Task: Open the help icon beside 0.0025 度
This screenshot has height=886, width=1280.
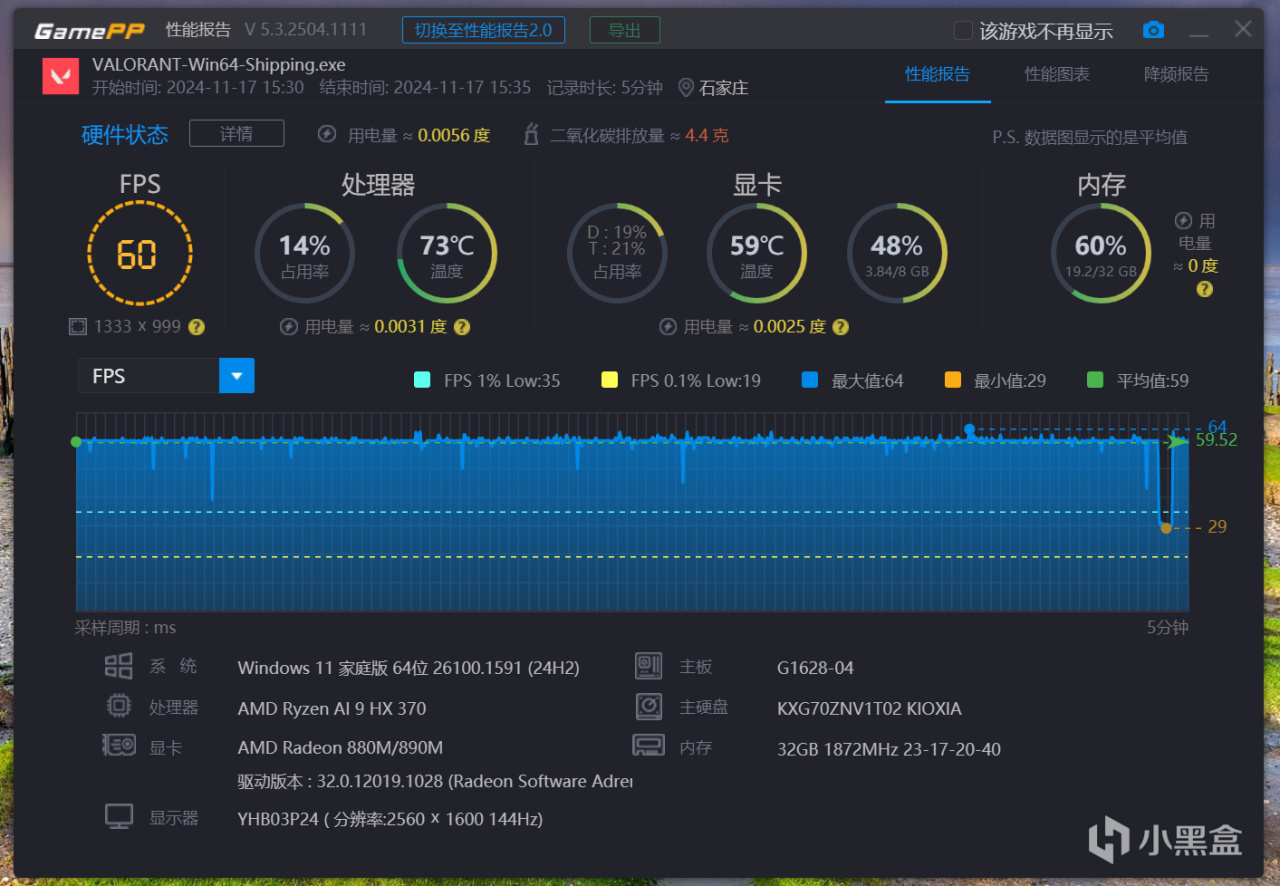Action: [x=841, y=326]
